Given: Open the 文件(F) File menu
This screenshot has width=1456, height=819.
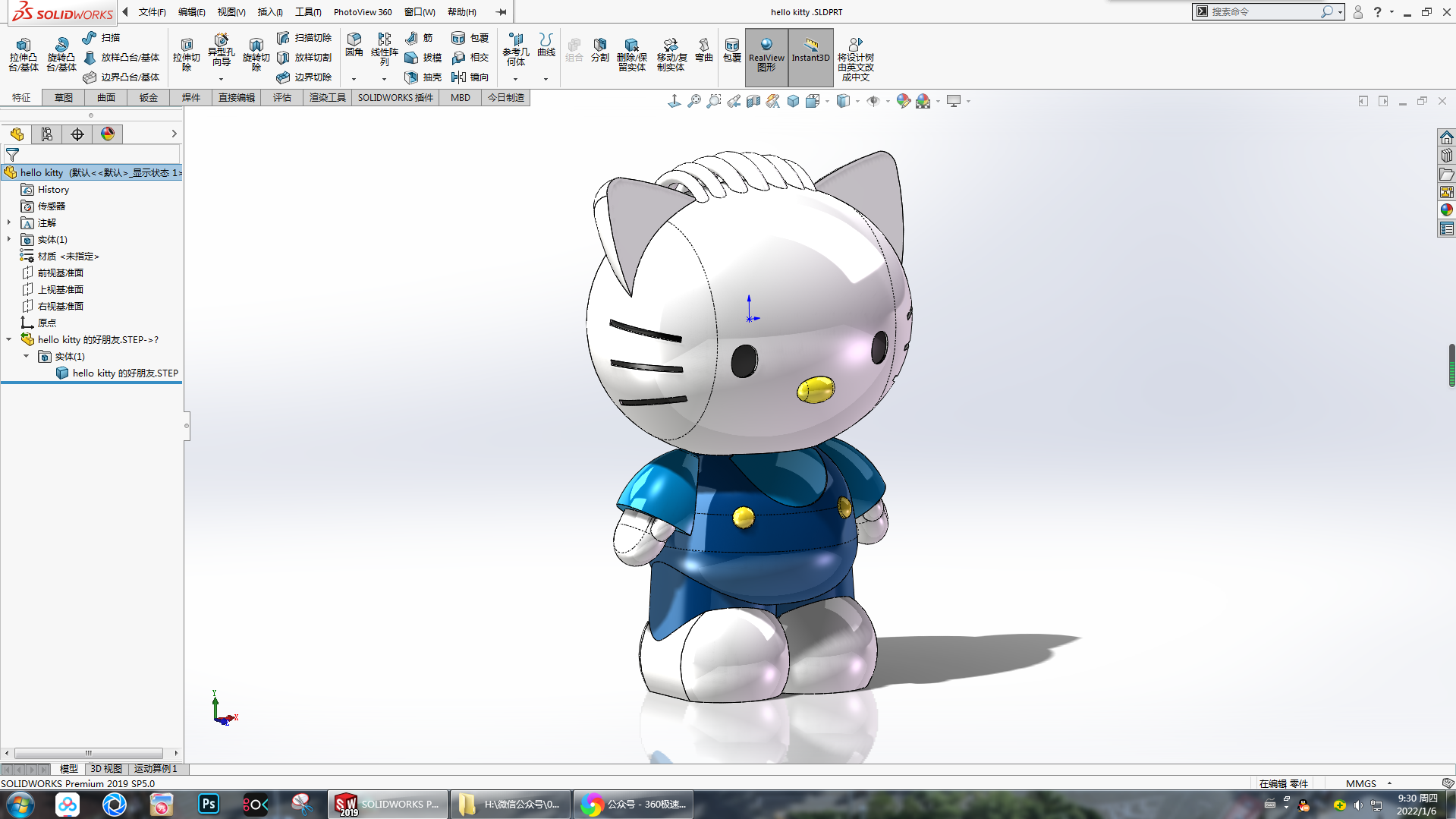Looking at the screenshot, I should point(152,12).
